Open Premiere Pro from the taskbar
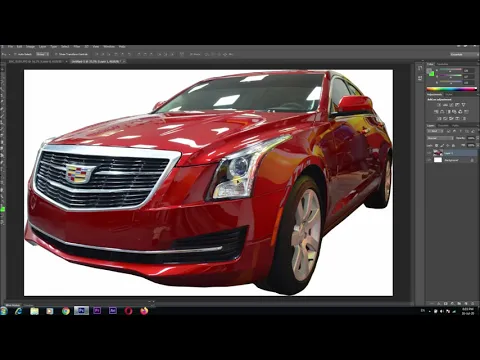 click(97, 311)
